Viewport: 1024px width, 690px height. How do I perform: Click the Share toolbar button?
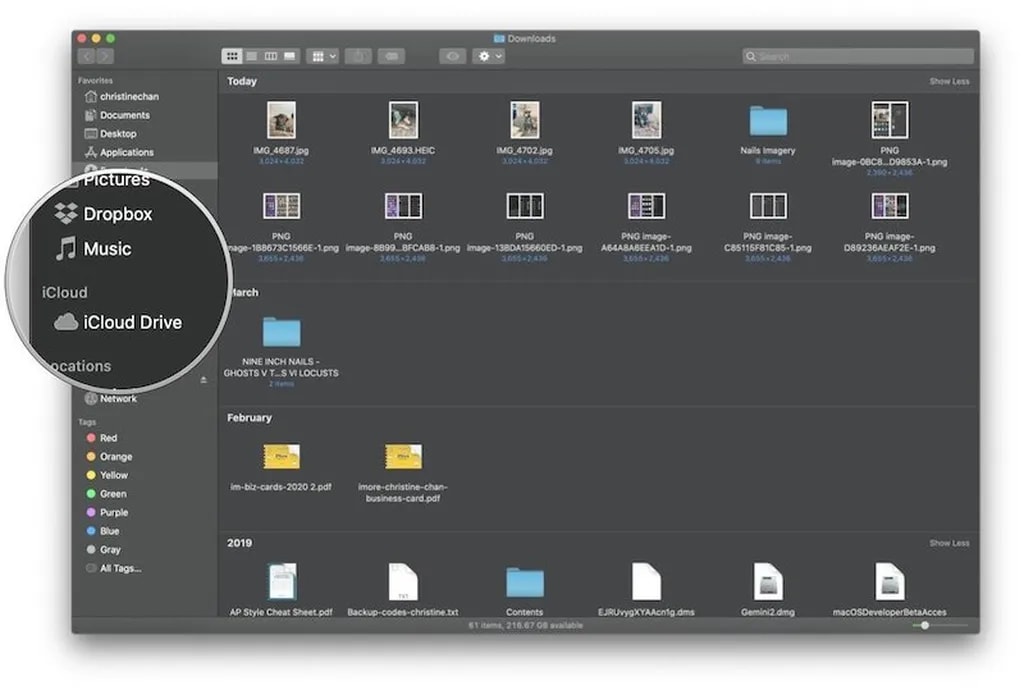click(x=358, y=57)
